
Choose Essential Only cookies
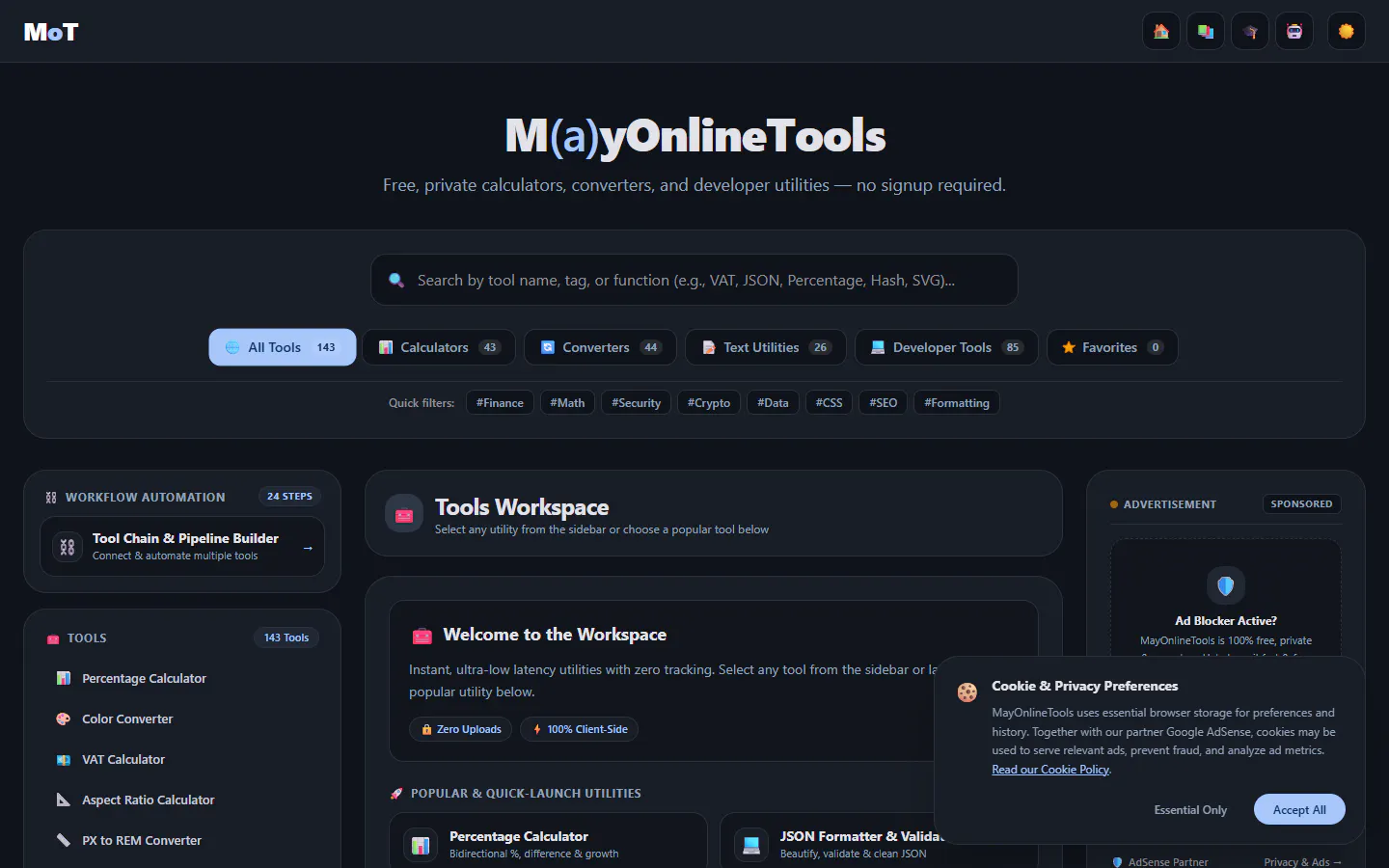click(x=1190, y=810)
